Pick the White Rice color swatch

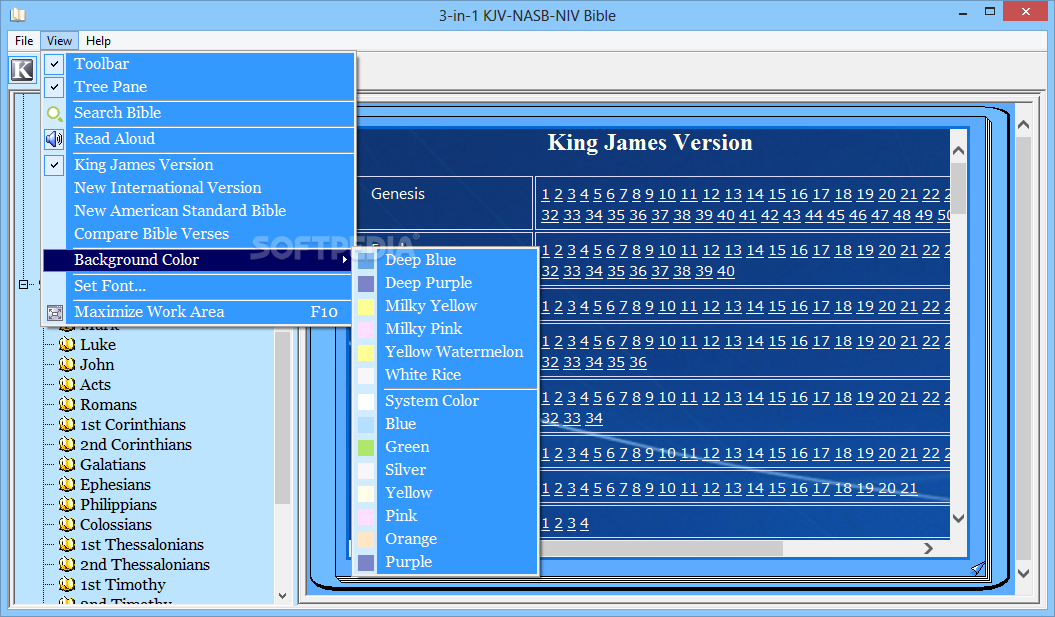point(366,375)
